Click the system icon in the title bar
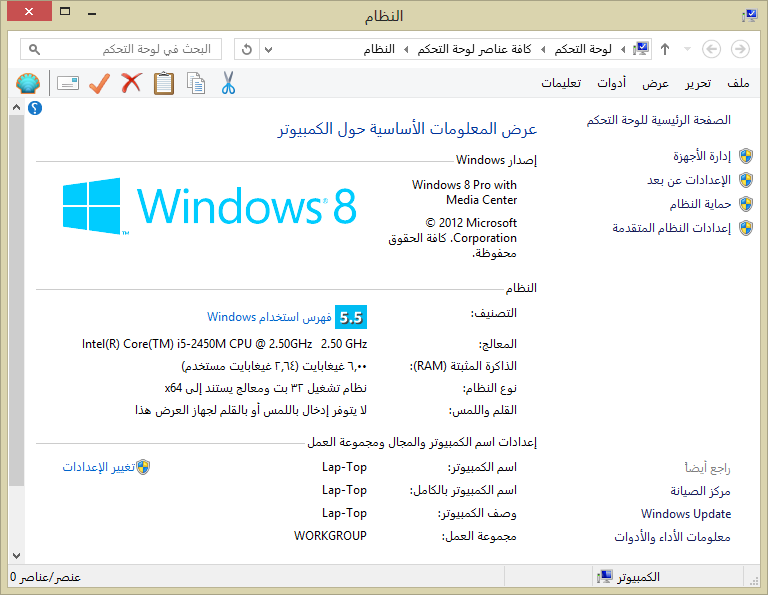 pos(749,16)
